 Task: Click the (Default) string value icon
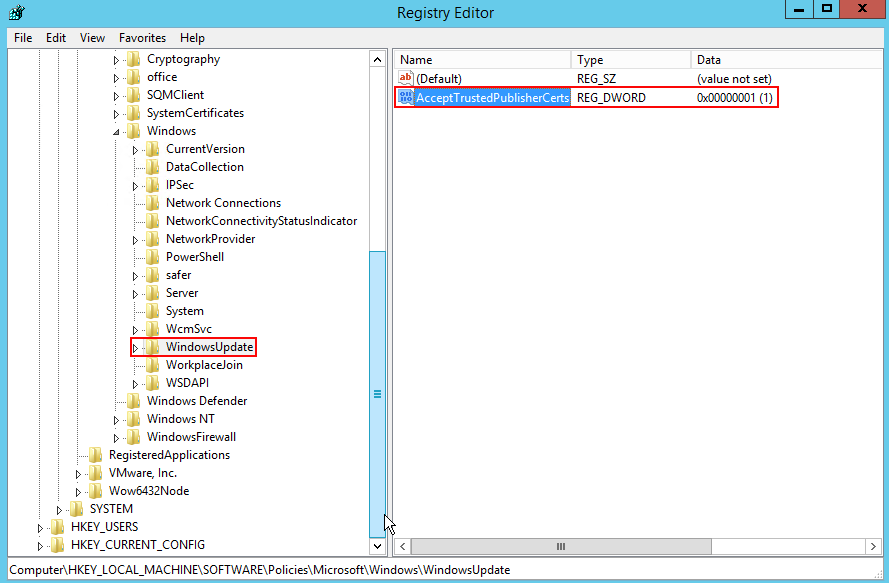pos(405,78)
